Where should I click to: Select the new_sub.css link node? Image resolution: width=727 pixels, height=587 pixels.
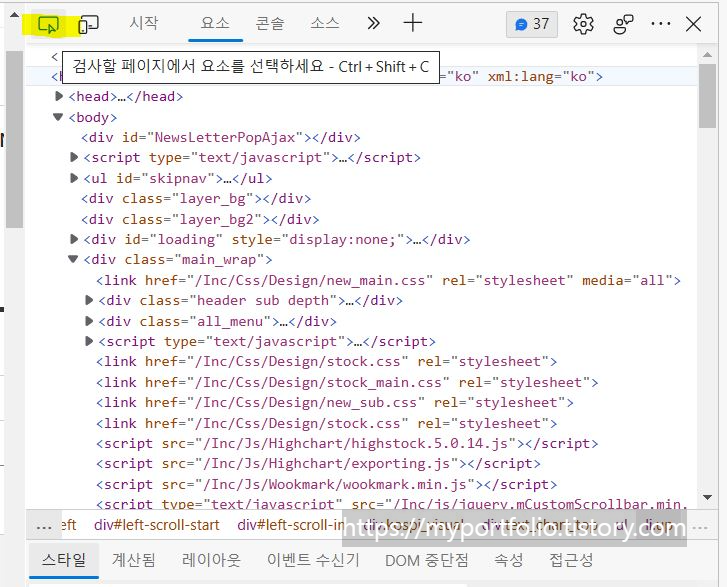pyautogui.click(x=335, y=402)
